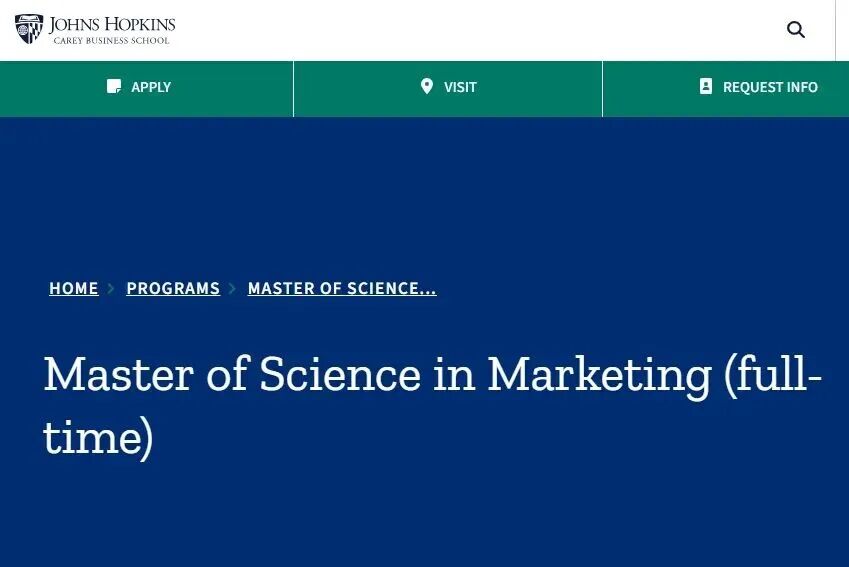Click the header area right of search divider

(x=842, y=30)
